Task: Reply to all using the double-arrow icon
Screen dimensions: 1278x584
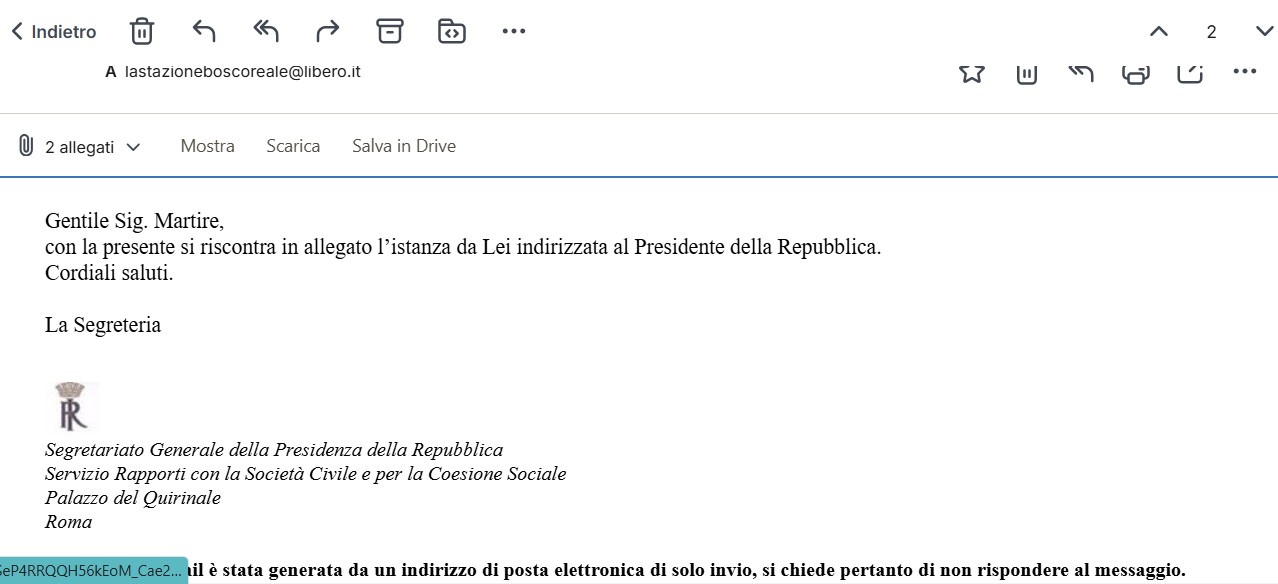Action: (266, 32)
